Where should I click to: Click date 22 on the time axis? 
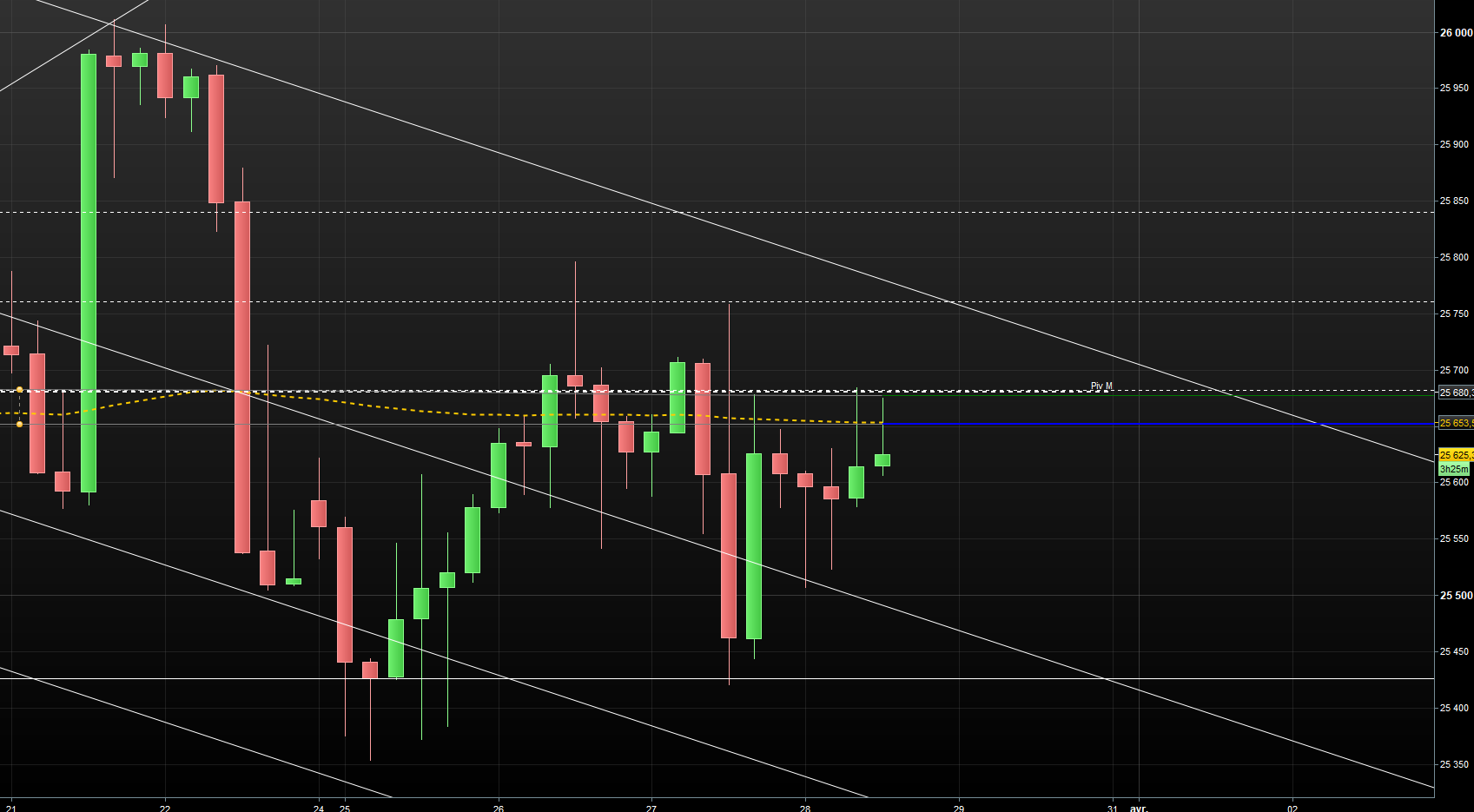165,808
